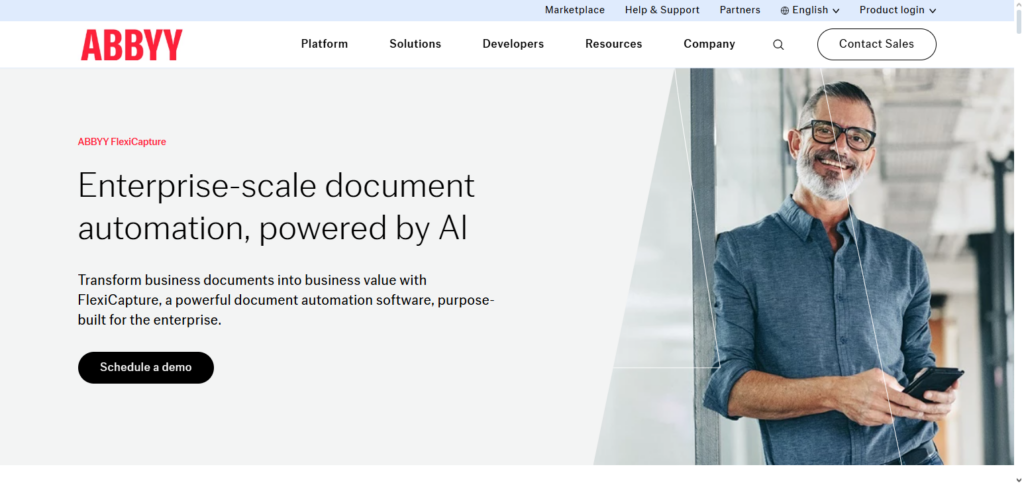Viewport: 1024px width, 485px height.
Task: Go to Help & Support
Action: [662, 10]
